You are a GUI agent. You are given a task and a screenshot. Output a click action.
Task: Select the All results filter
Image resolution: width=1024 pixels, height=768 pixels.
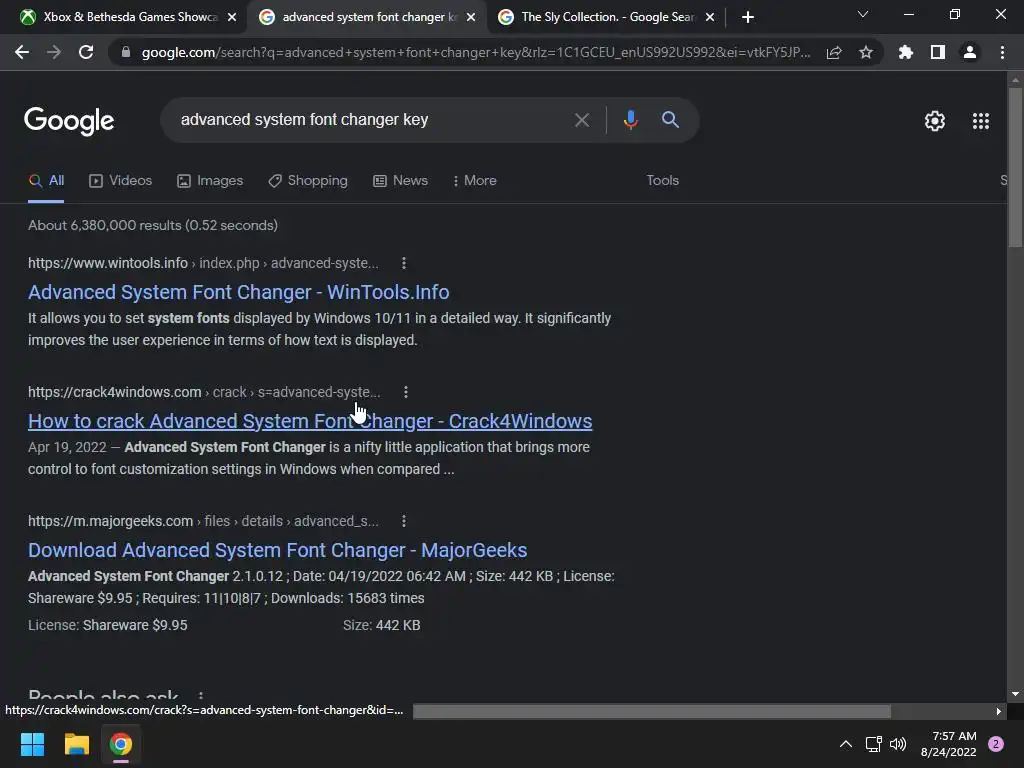pyautogui.click(x=46, y=181)
